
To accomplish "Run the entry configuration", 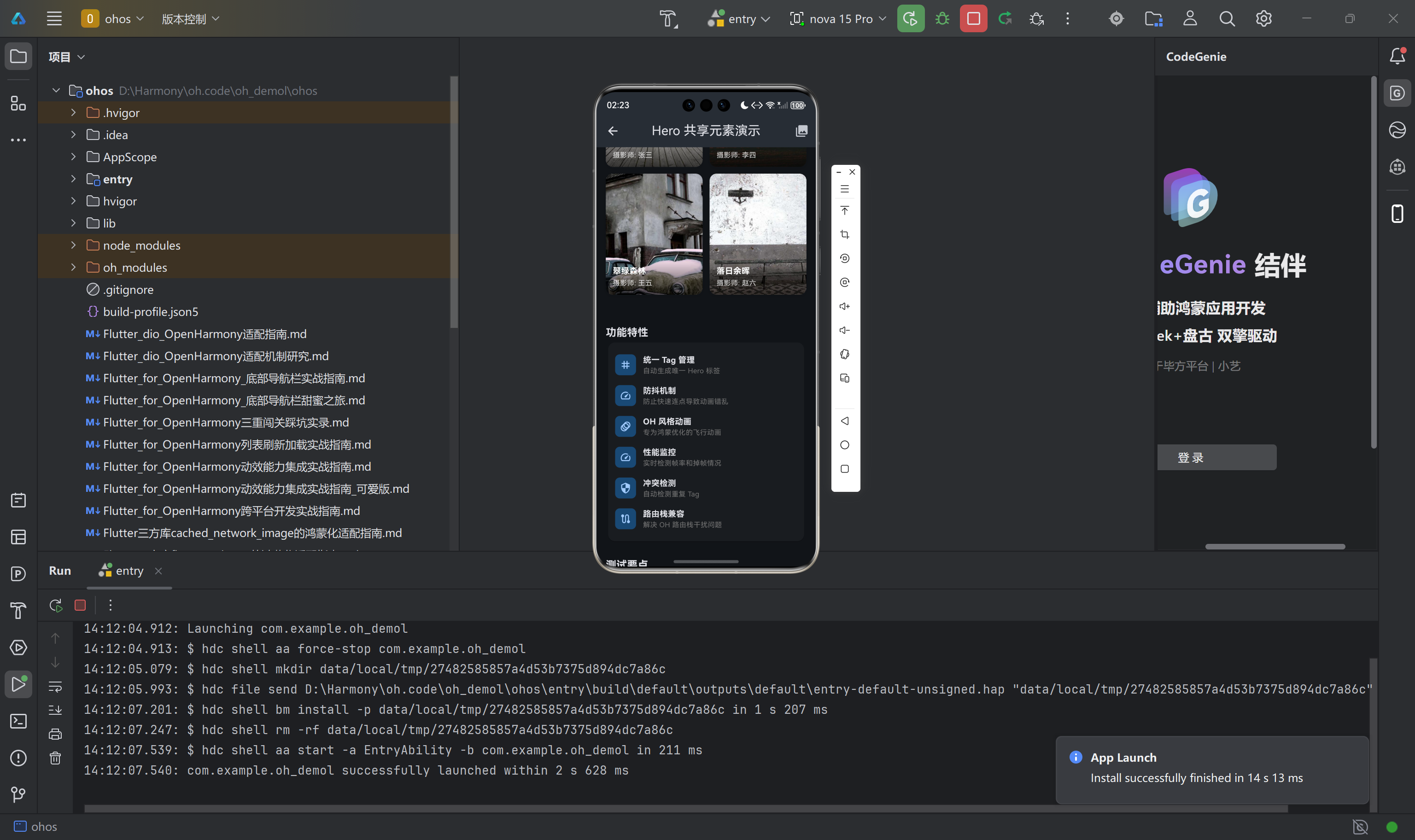I will coord(910,19).
